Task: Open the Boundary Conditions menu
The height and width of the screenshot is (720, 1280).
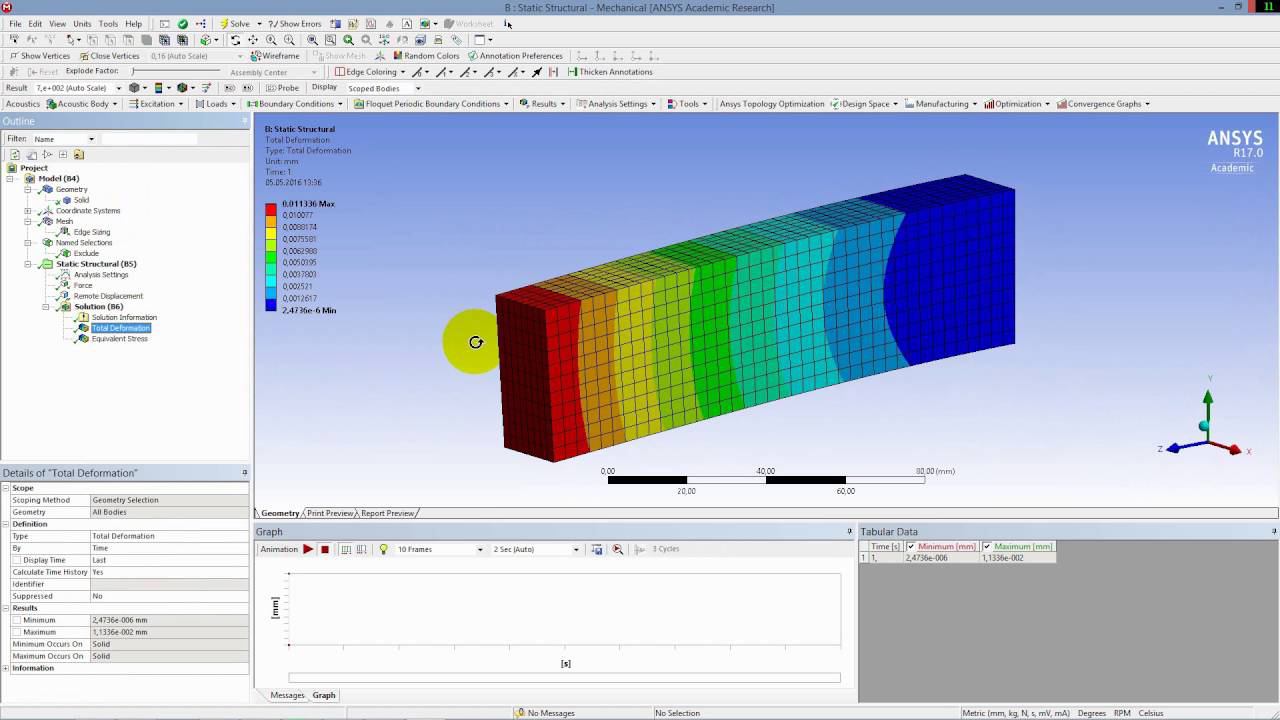Action: (x=297, y=104)
